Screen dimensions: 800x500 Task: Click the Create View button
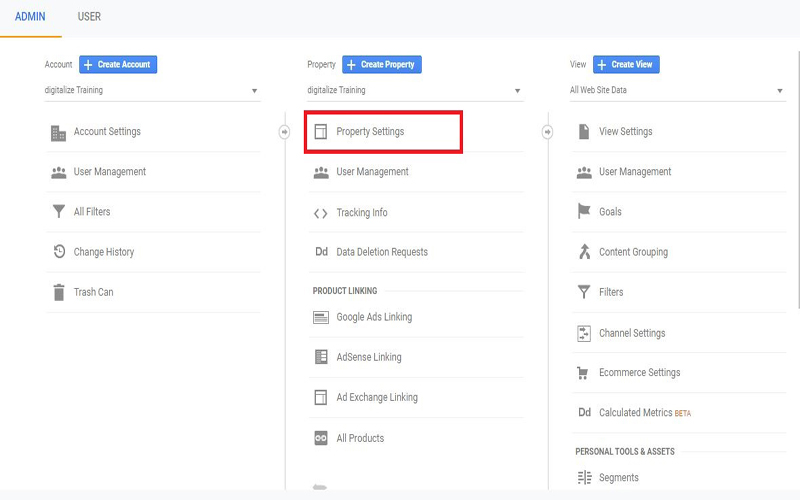coord(626,64)
